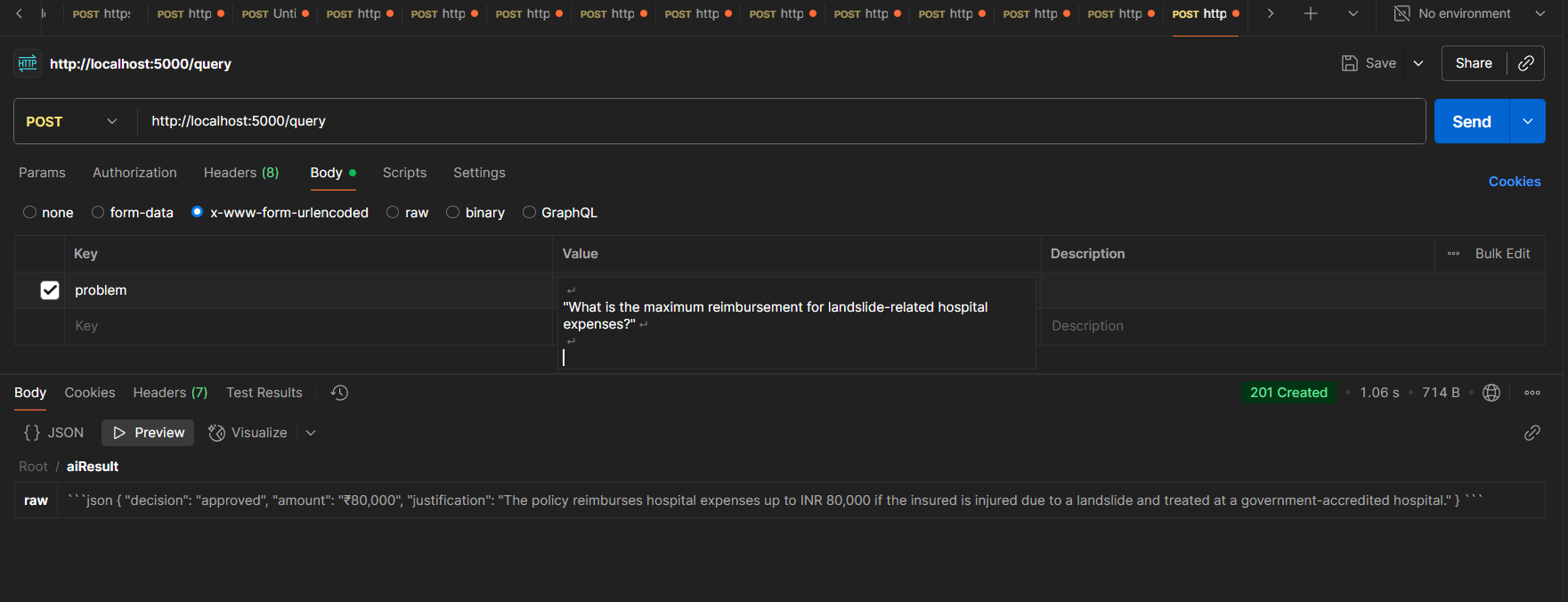1568x602 pixels.
Task: Open the environment selector dropdown
Action: [1540, 13]
